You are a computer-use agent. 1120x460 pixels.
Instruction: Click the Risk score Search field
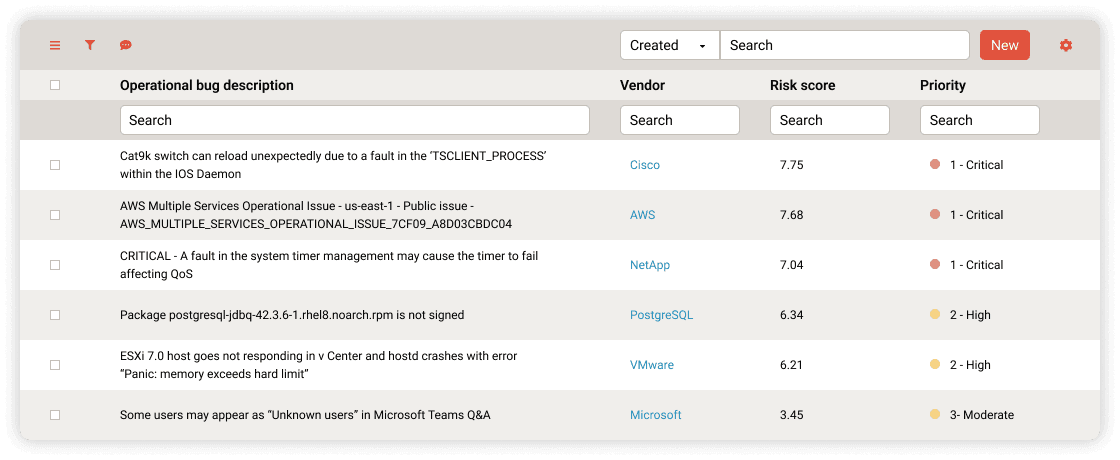click(829, 120)
